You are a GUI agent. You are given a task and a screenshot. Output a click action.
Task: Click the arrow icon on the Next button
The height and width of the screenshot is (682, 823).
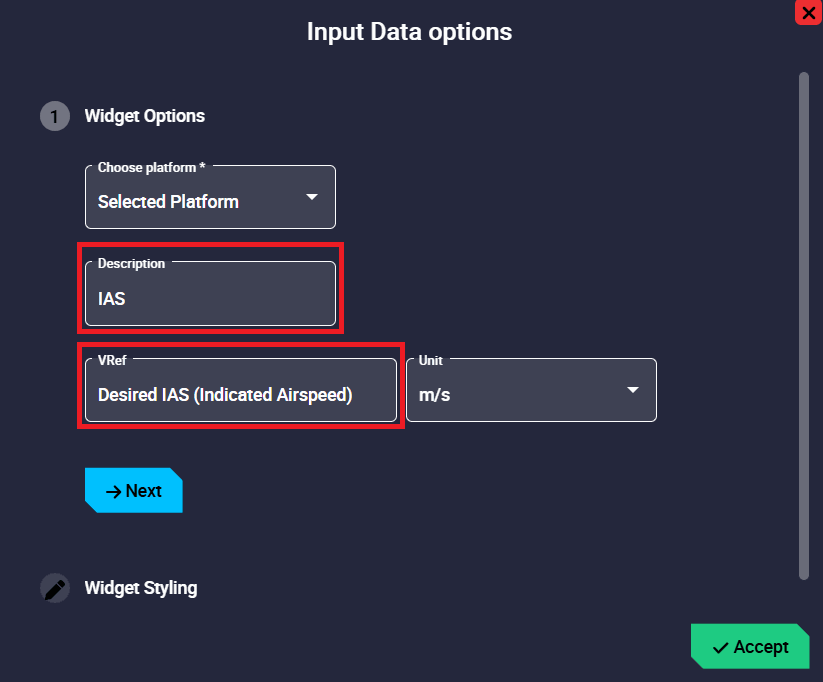click(113, 491)
